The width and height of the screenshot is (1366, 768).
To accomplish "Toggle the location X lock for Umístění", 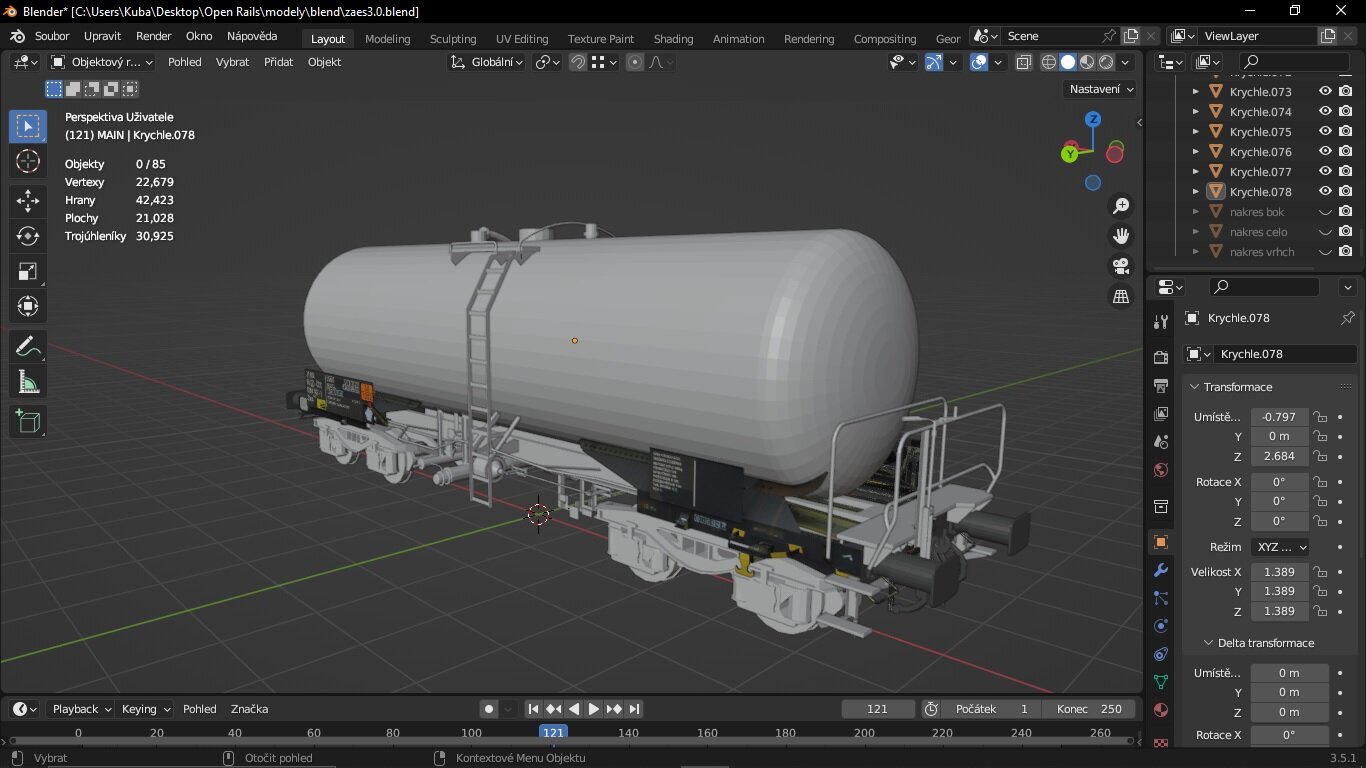I will (1320, 417).
